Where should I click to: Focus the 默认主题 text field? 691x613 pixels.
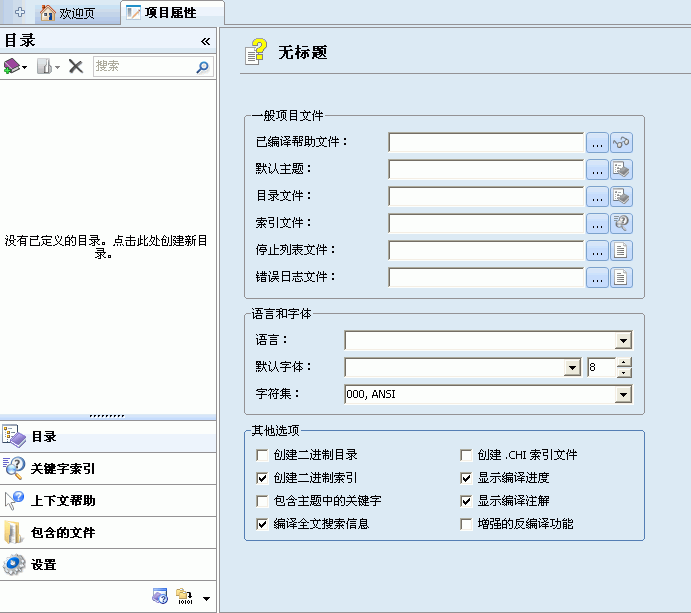(486, 169)
